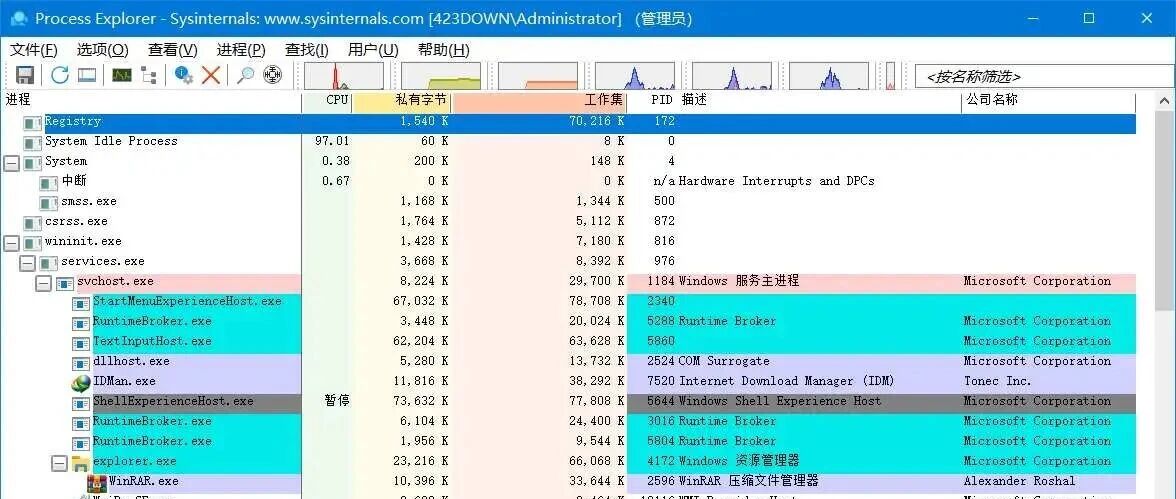
Task: Open the 进程(P) menu
Action: [242, 50]
